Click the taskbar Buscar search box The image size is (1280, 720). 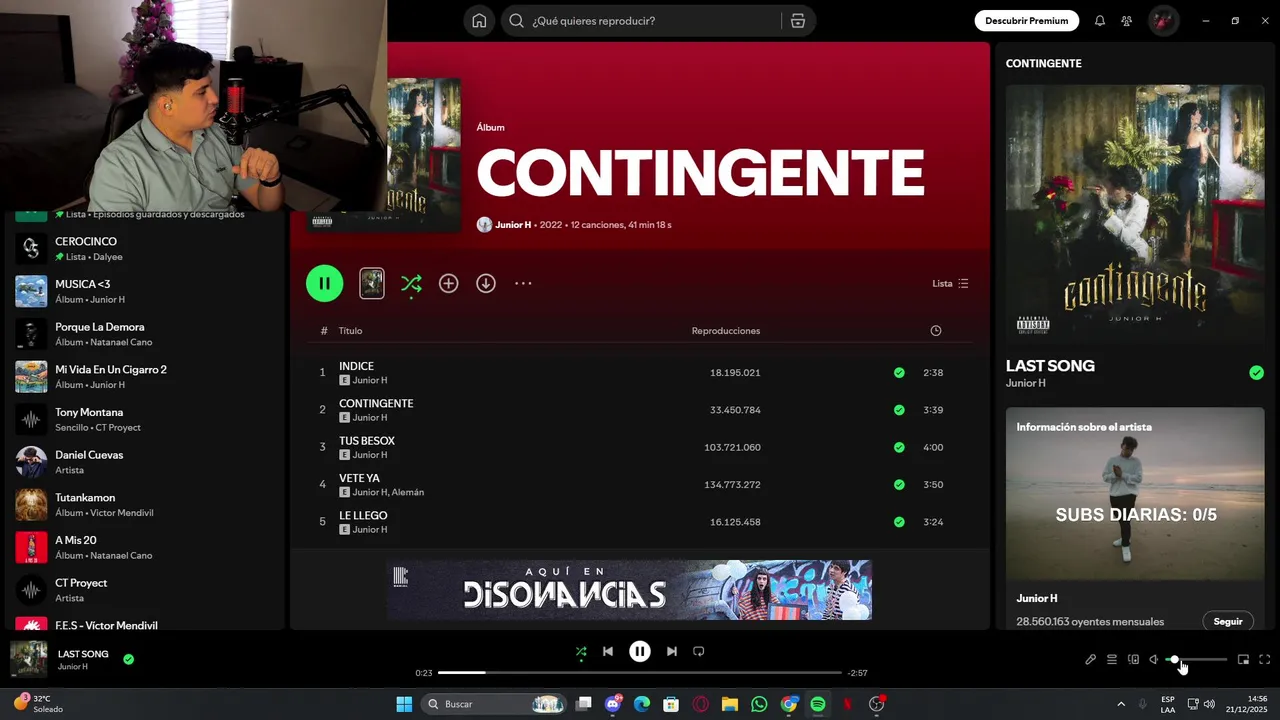click(x=496, y=705)
